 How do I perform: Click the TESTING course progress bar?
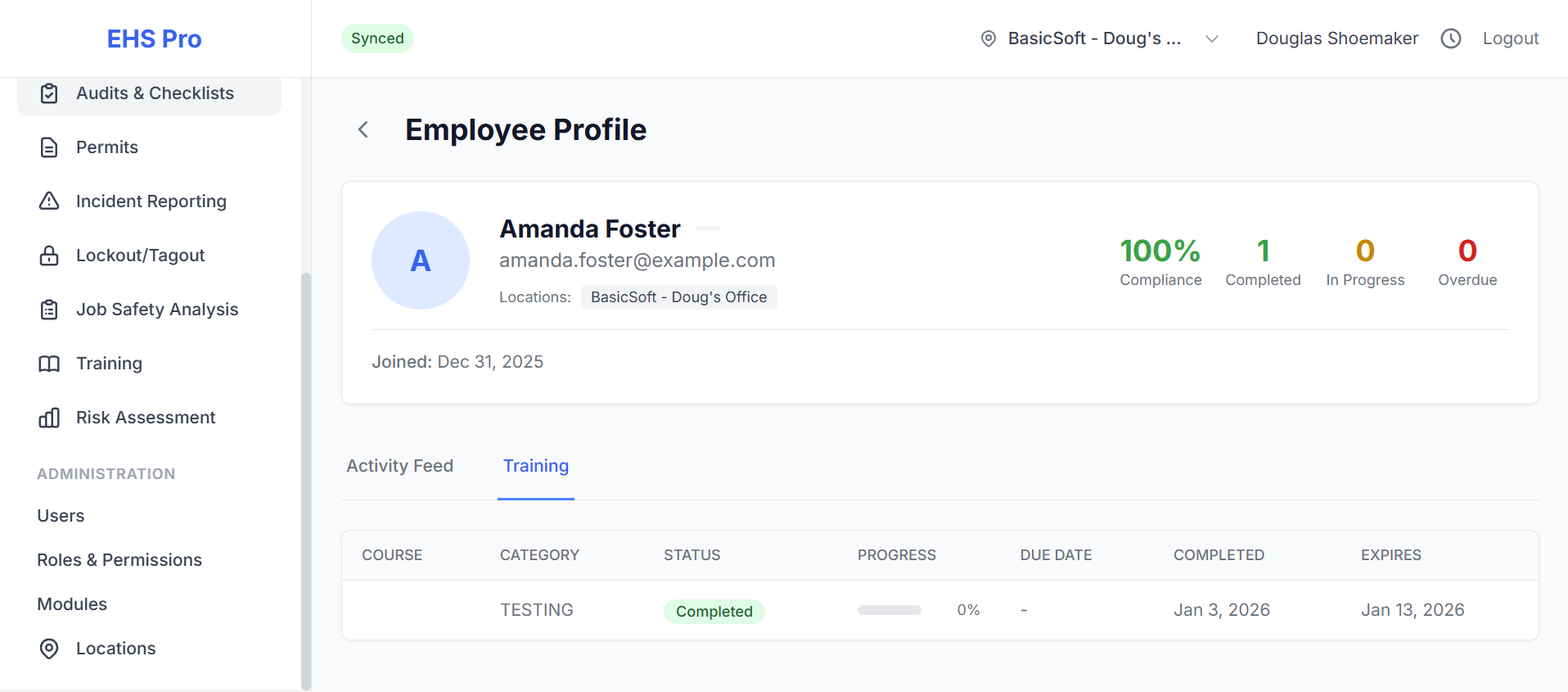tap(890, 610)
